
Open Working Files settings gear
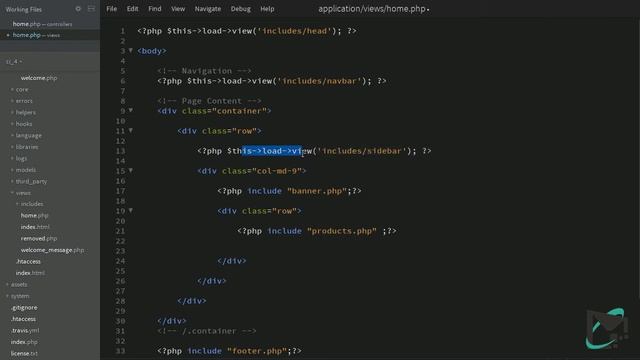(78, 9)
